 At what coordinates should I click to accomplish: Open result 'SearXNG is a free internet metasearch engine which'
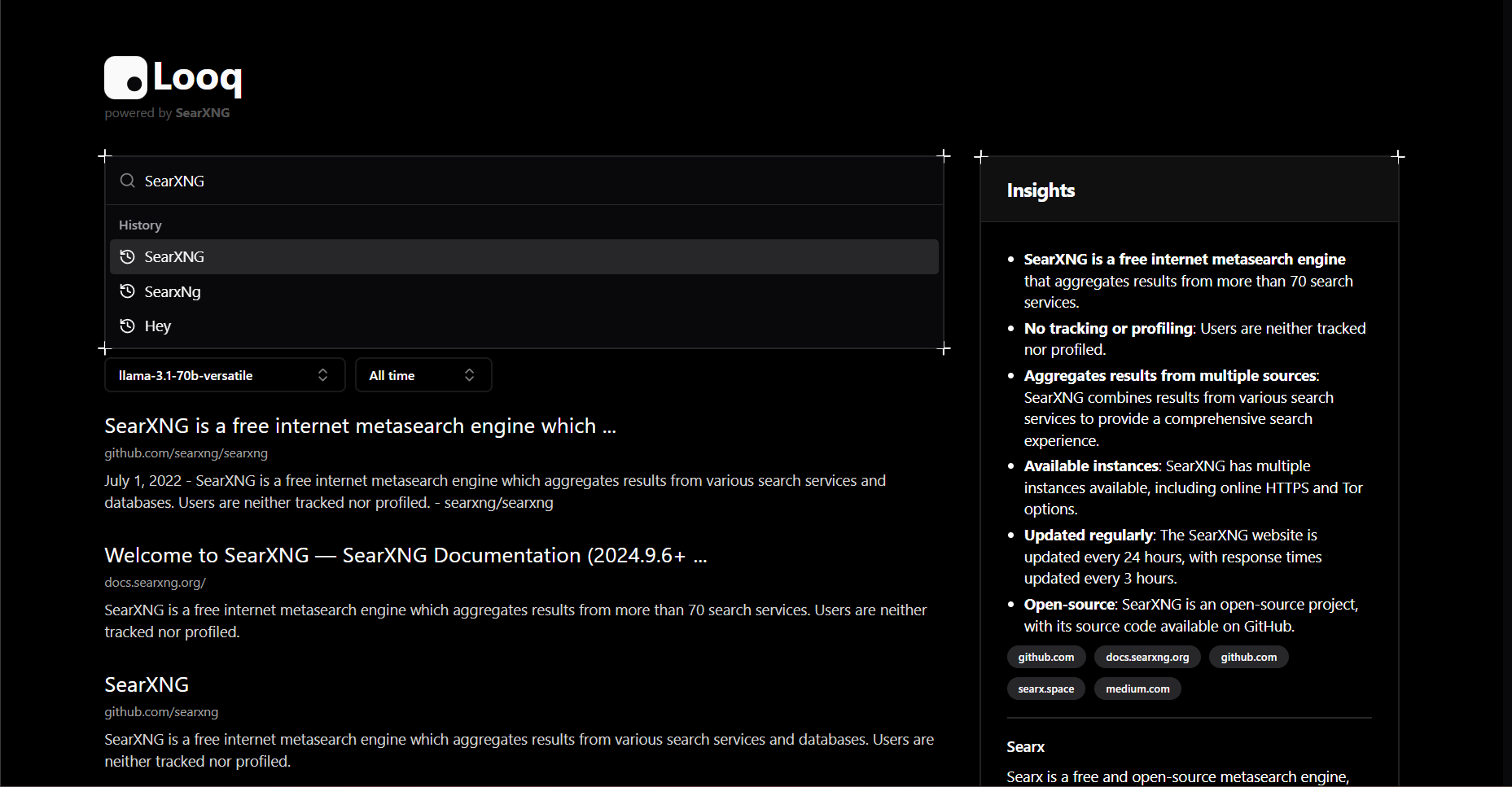tap(360, 426)
